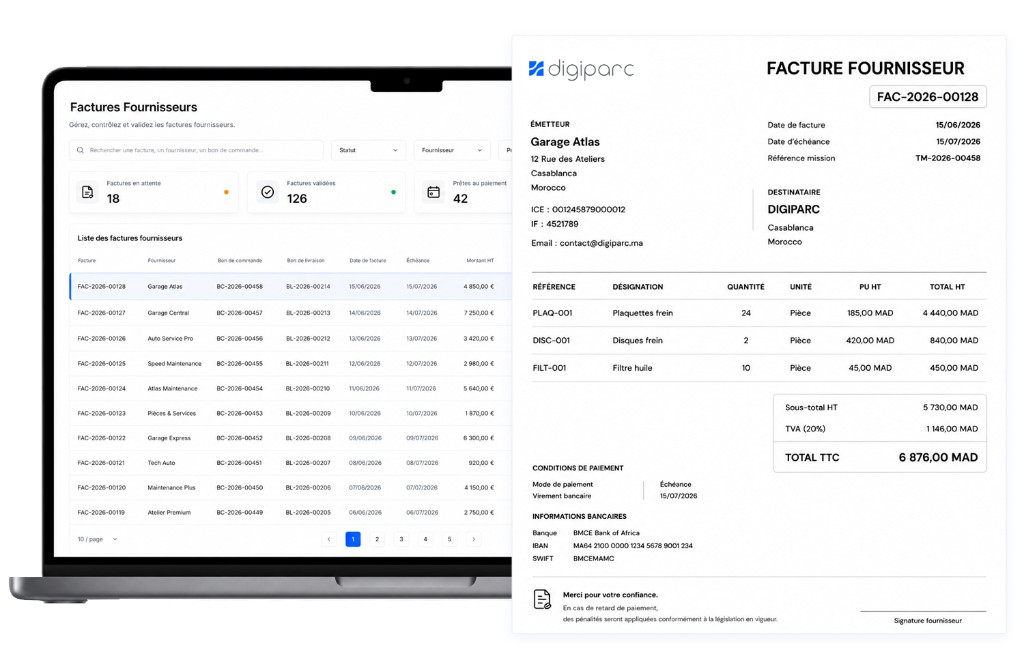Click supplier Auto Service Pro in the list
This screenshot has height=669, width=1024.
pos(170,338)
